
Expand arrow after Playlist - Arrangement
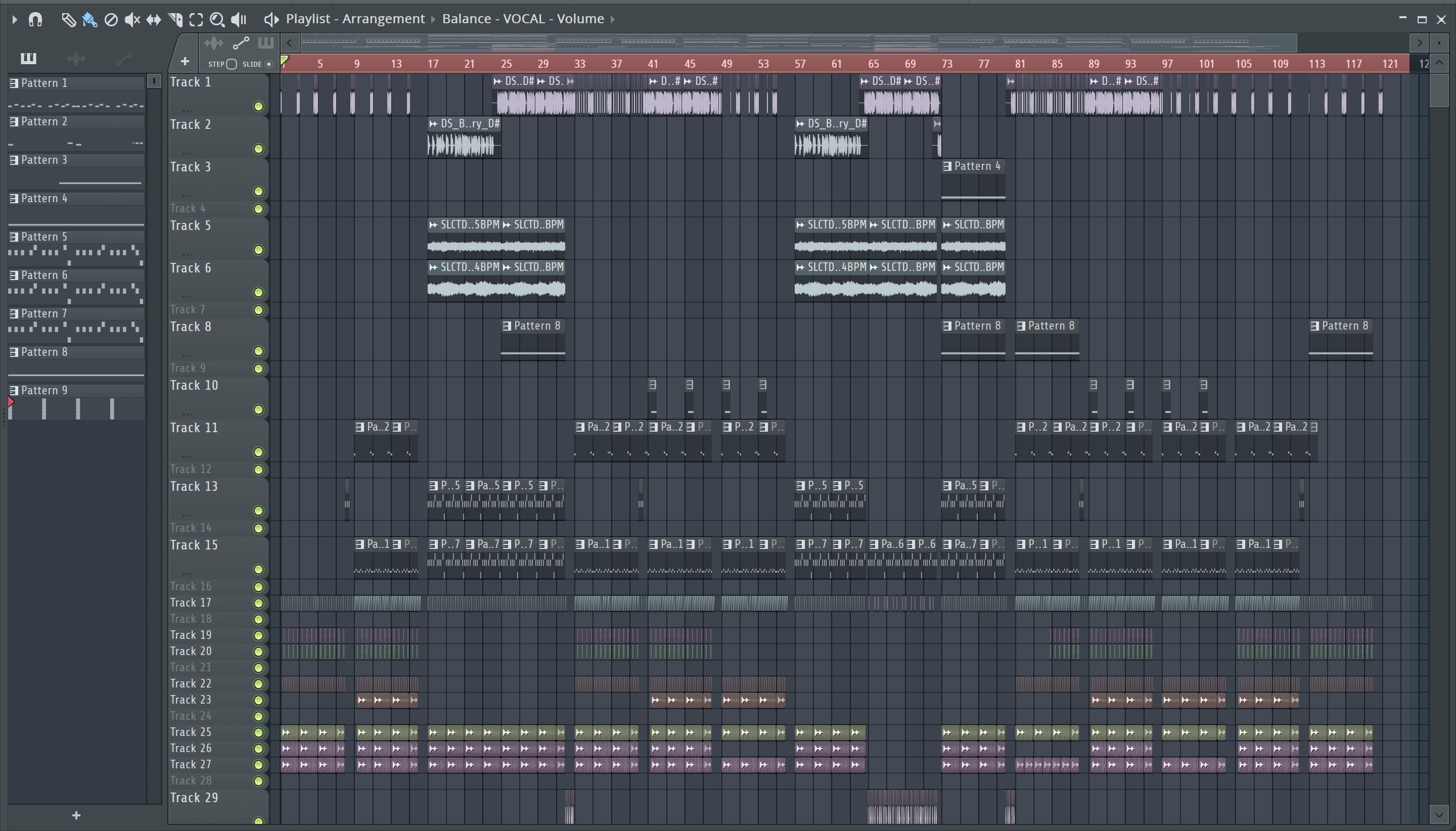point(433,19)
